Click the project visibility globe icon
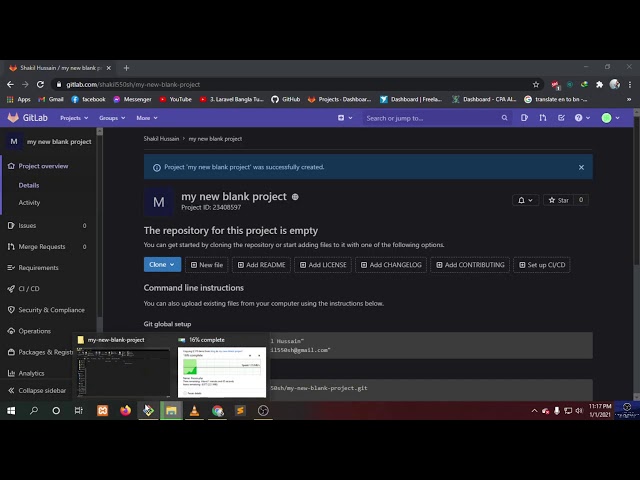Screen dimensions: 640x480 pos(295,197)
